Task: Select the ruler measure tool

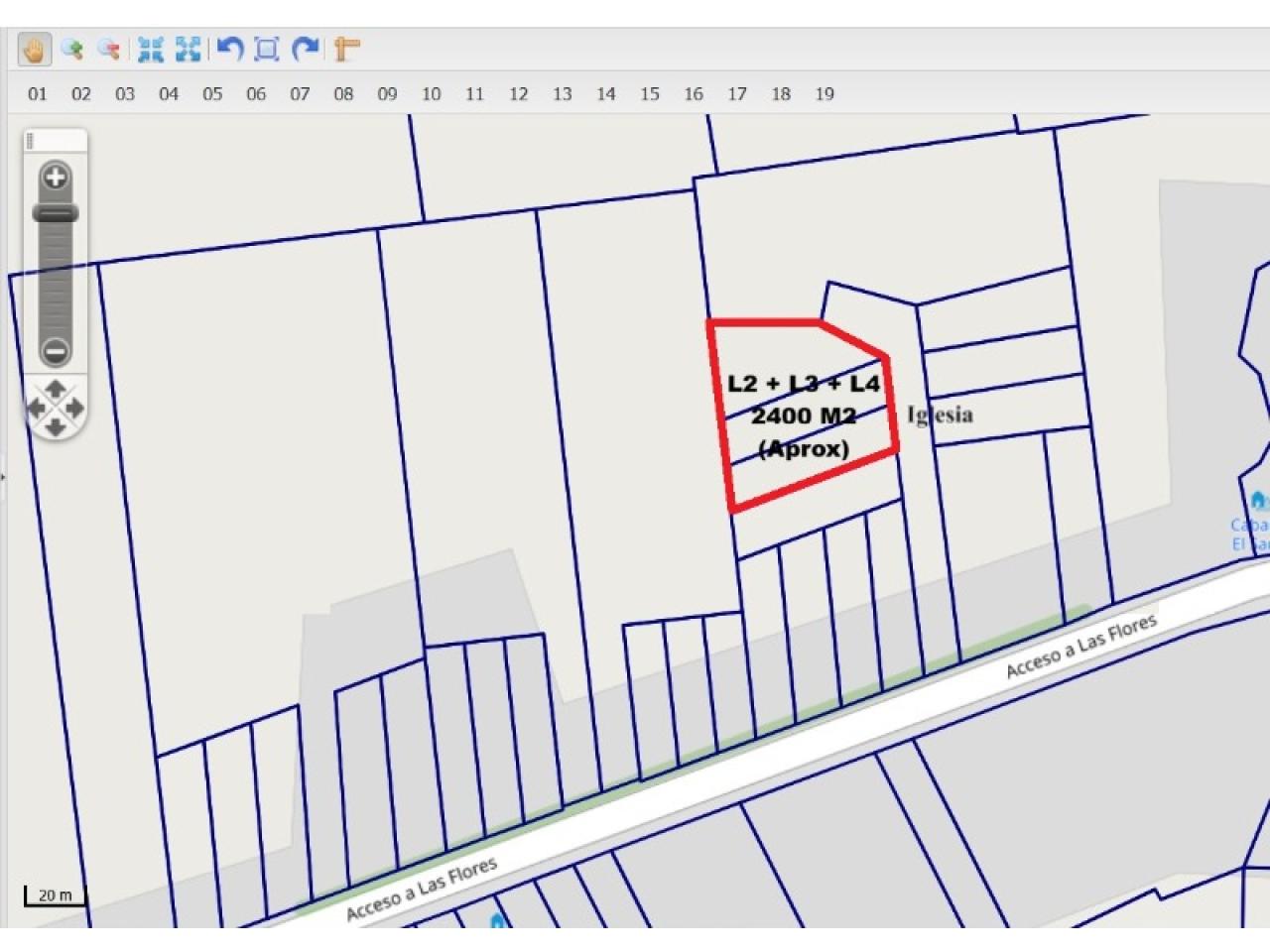Action: coord(346,49)
